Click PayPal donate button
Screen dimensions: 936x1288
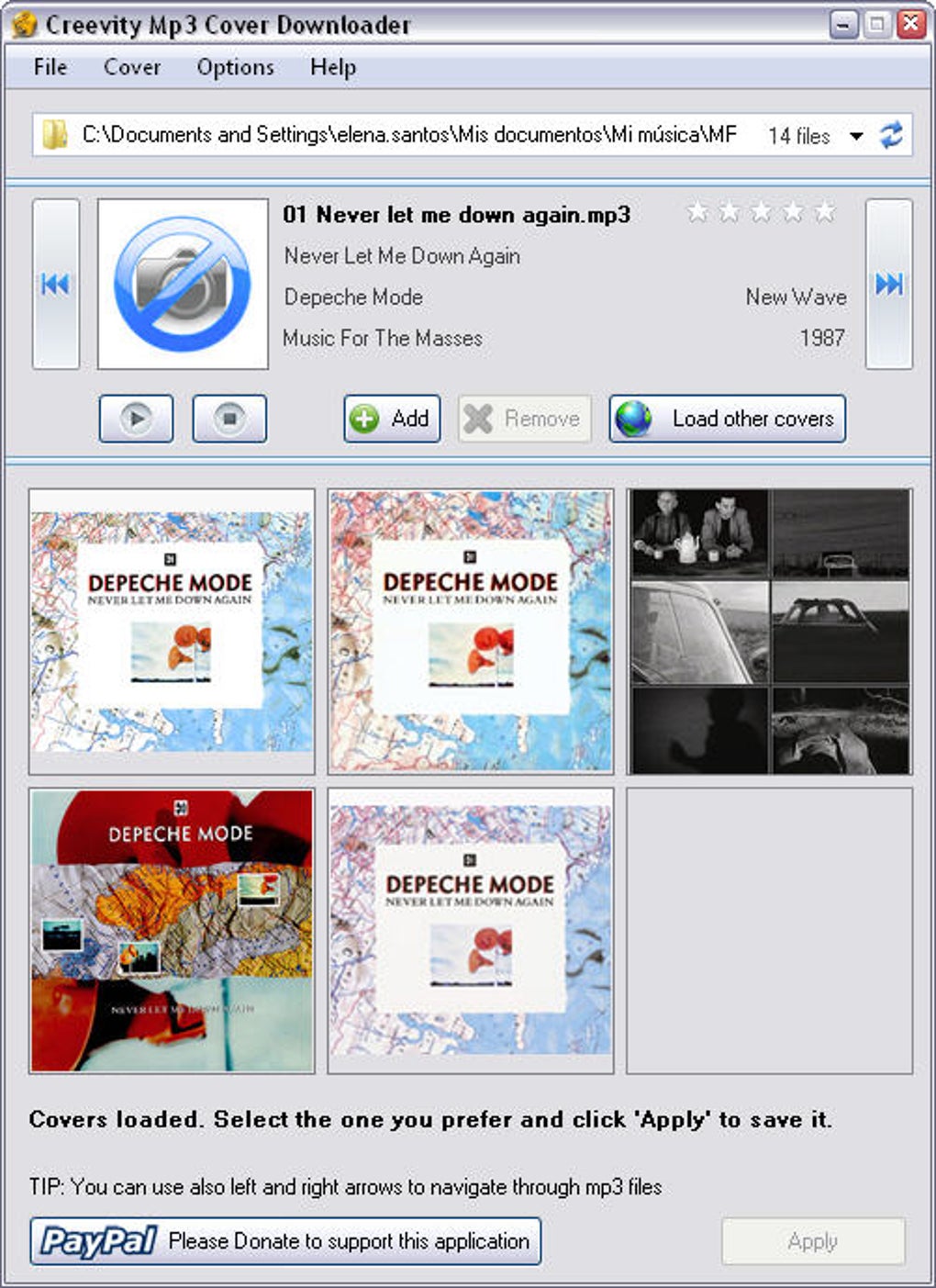[285, 1241]
